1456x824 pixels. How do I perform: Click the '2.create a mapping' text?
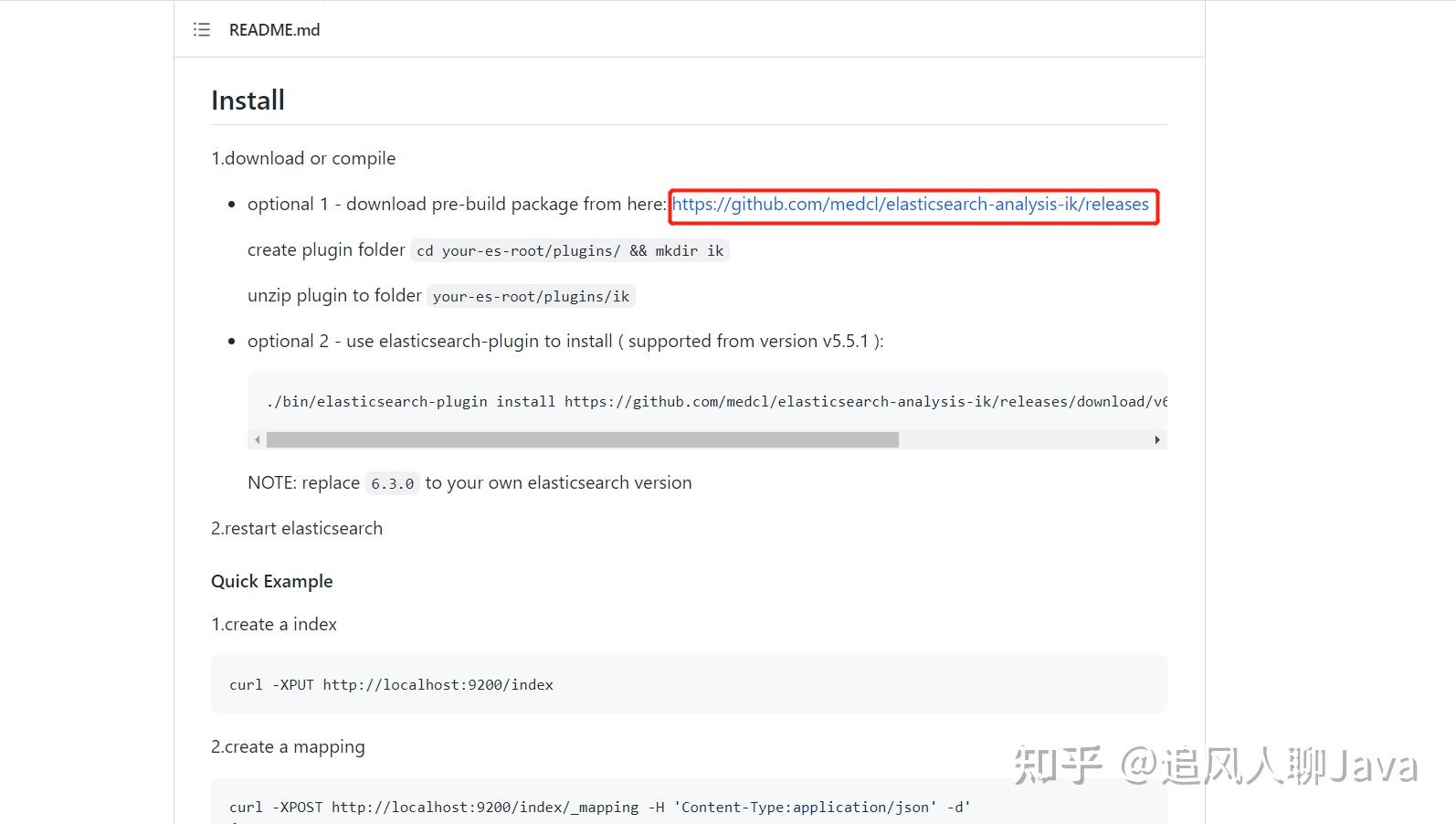pos(288,746)
